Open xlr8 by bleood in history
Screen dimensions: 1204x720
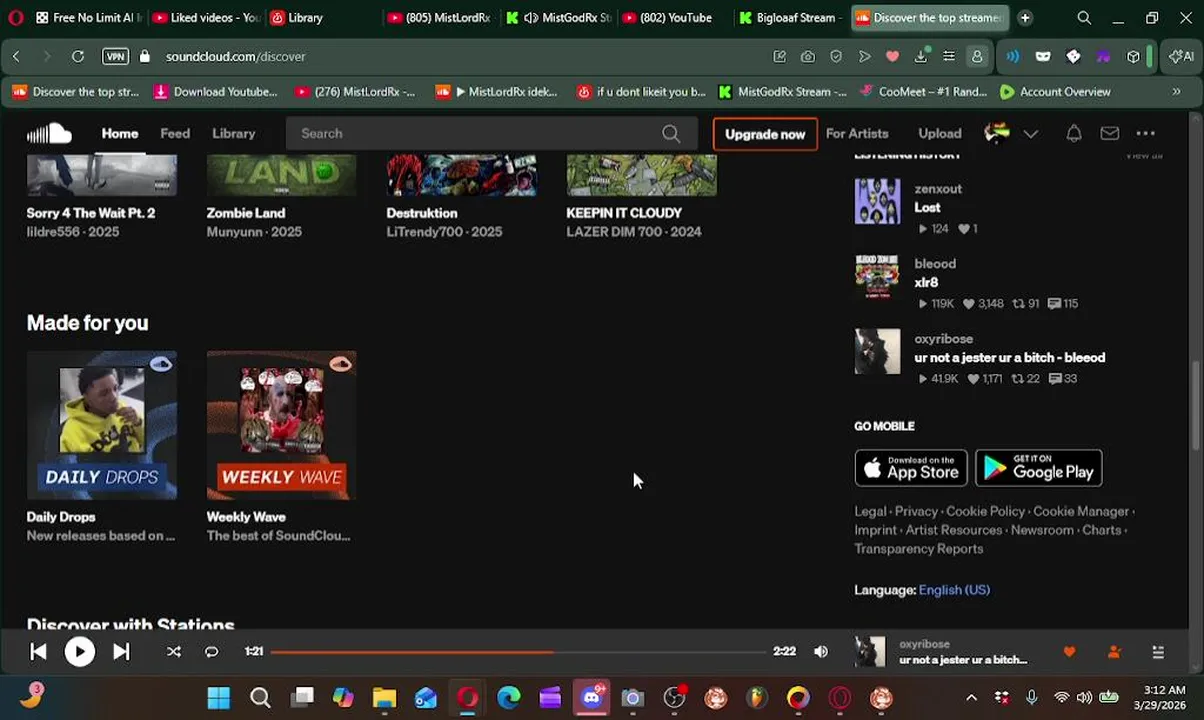point(926,283)
